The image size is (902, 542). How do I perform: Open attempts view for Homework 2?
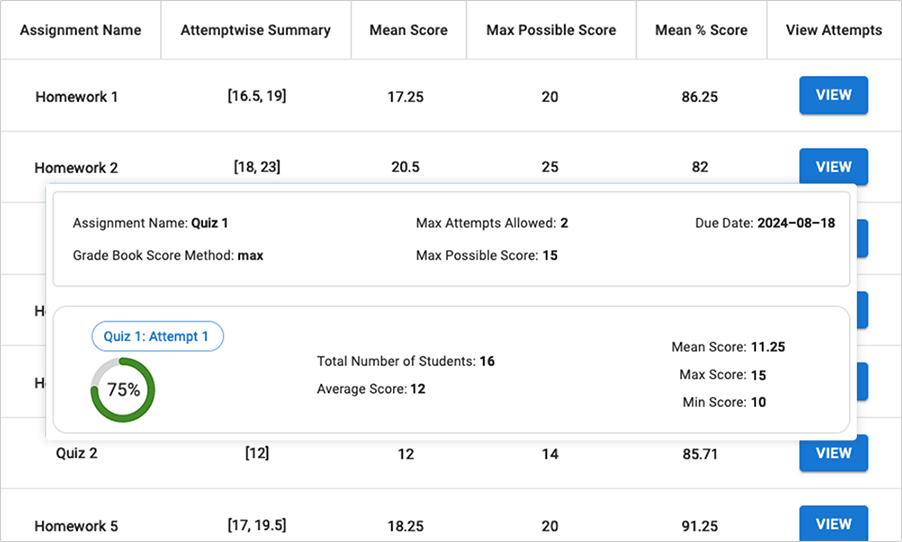(x=833, y=167)
